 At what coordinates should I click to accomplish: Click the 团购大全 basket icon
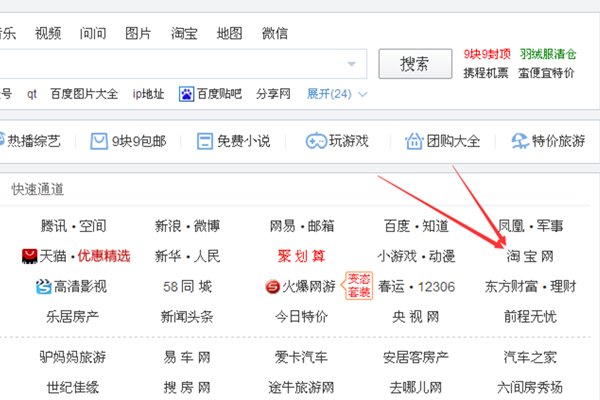tap(414, 141)
